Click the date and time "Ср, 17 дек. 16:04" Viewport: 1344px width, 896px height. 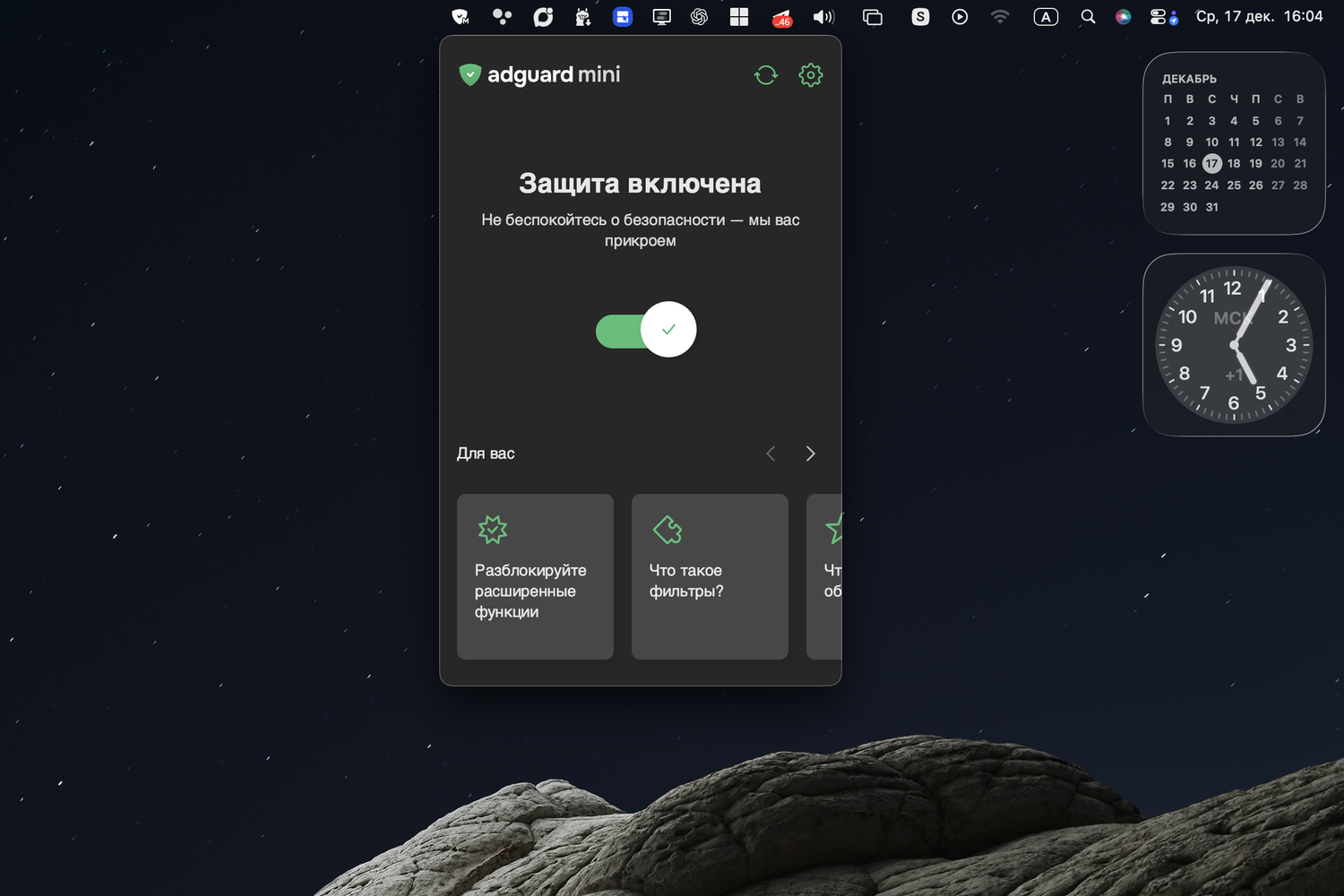tap(1259, 17)
